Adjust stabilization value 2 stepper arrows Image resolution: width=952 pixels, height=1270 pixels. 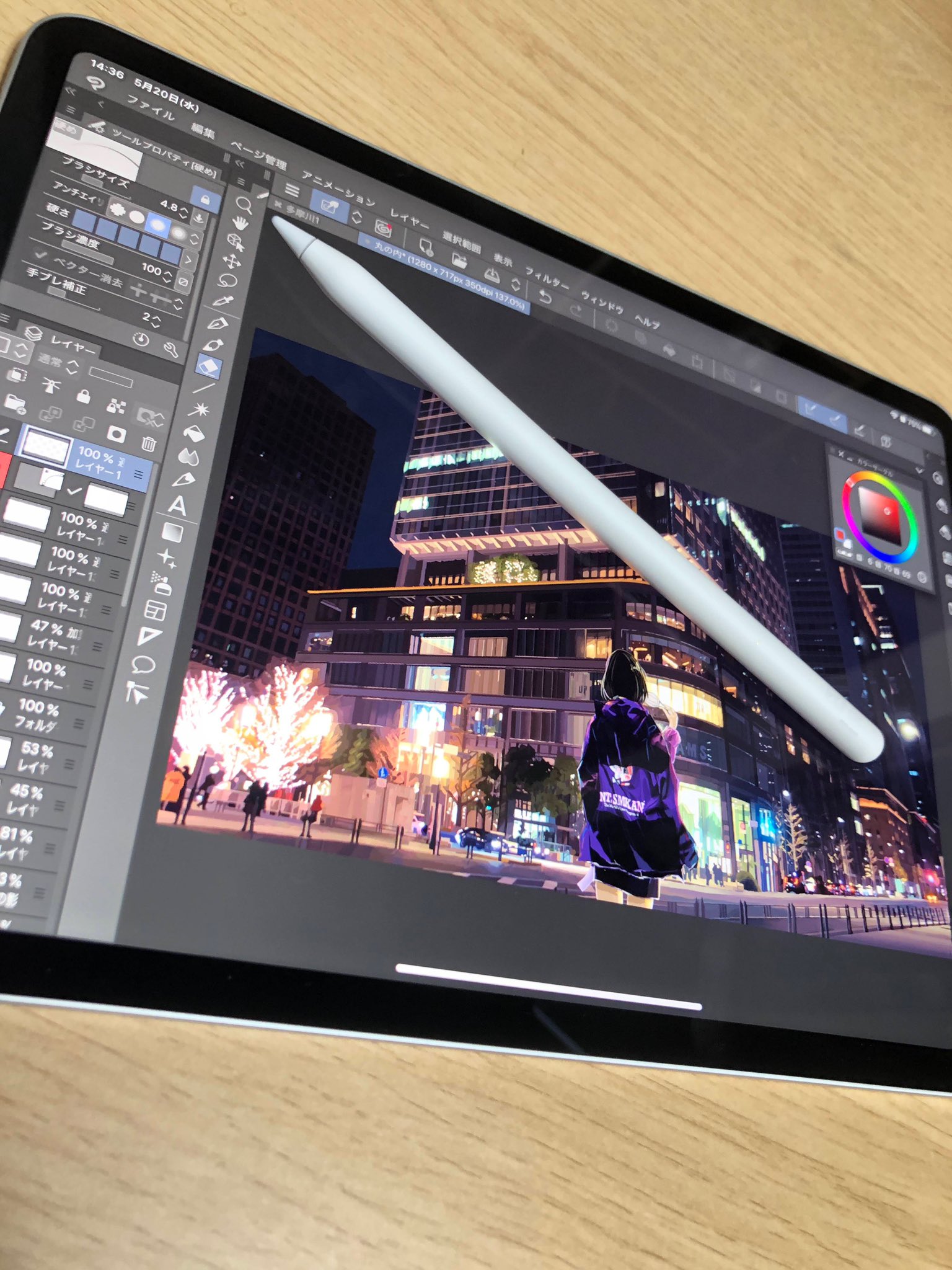pyautogui.click(x=156, y=321)
